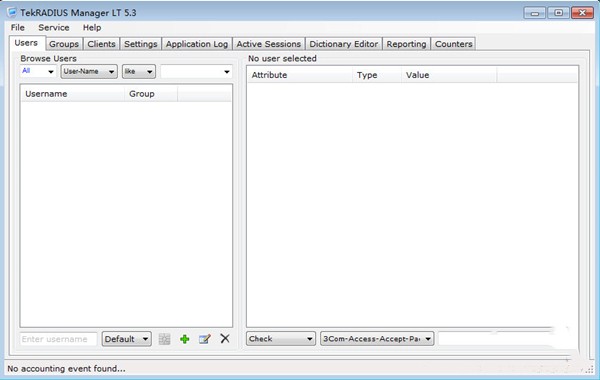Screen dimensions: 600x380
Task: Open the All filter dropdown
Action: tap(38, 71)
